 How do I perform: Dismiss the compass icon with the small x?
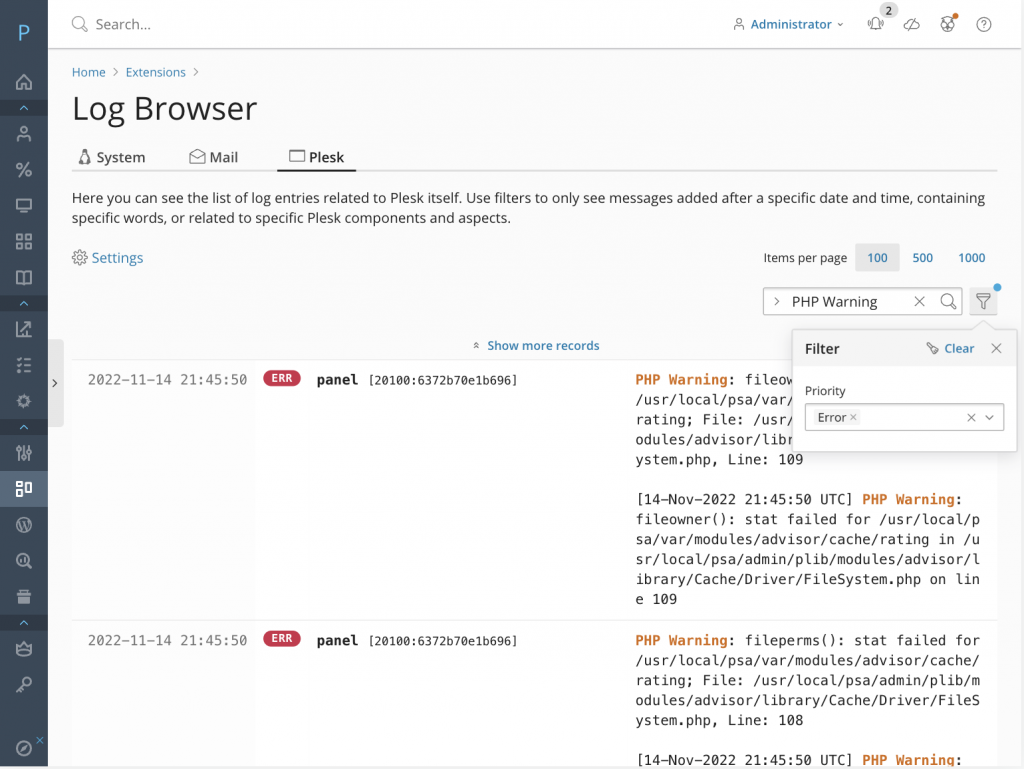tap(40, 740)
